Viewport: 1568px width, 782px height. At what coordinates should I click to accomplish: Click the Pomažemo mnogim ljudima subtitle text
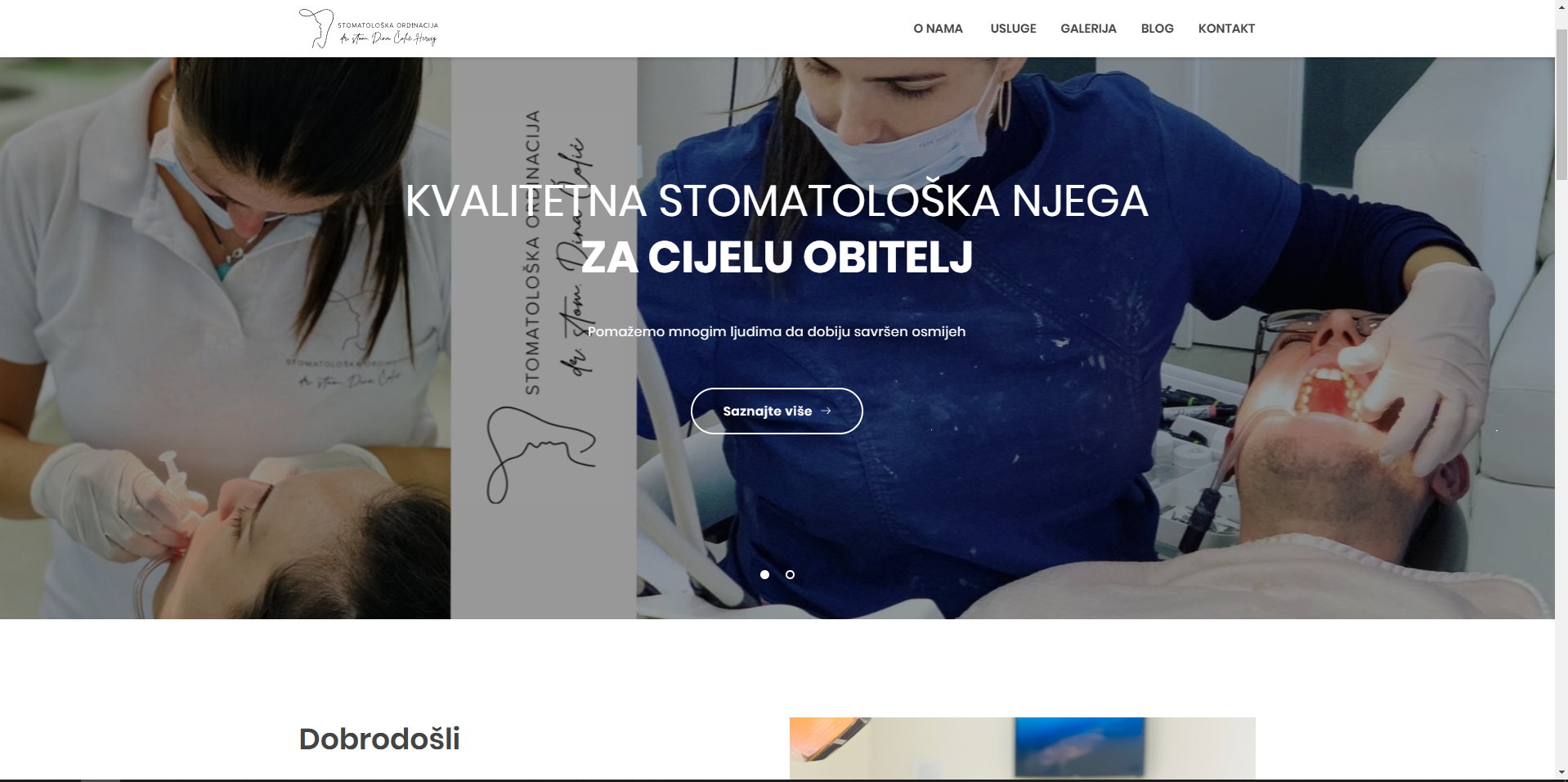tap(777, 331)
